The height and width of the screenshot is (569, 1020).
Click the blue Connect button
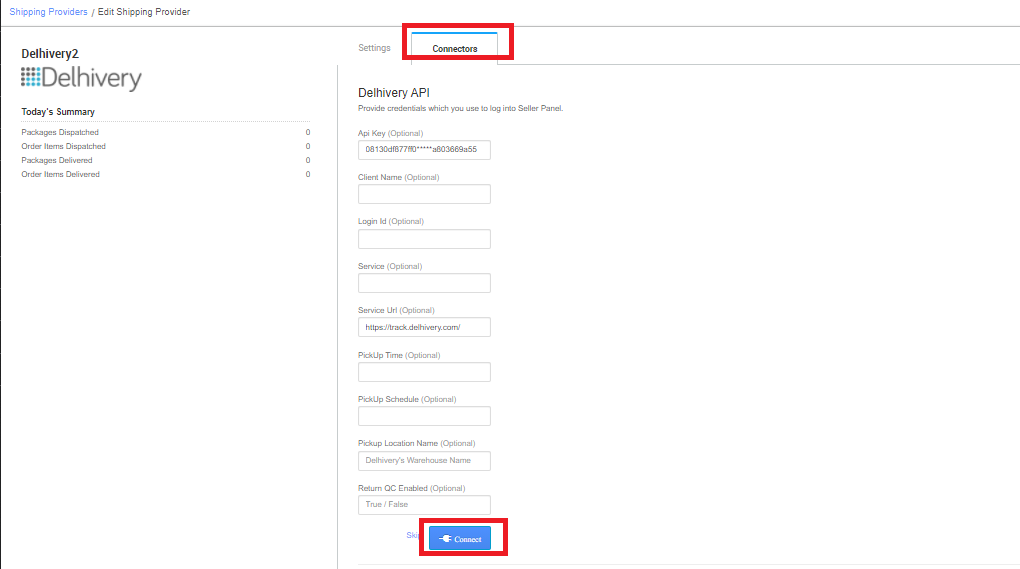(460, 538)
